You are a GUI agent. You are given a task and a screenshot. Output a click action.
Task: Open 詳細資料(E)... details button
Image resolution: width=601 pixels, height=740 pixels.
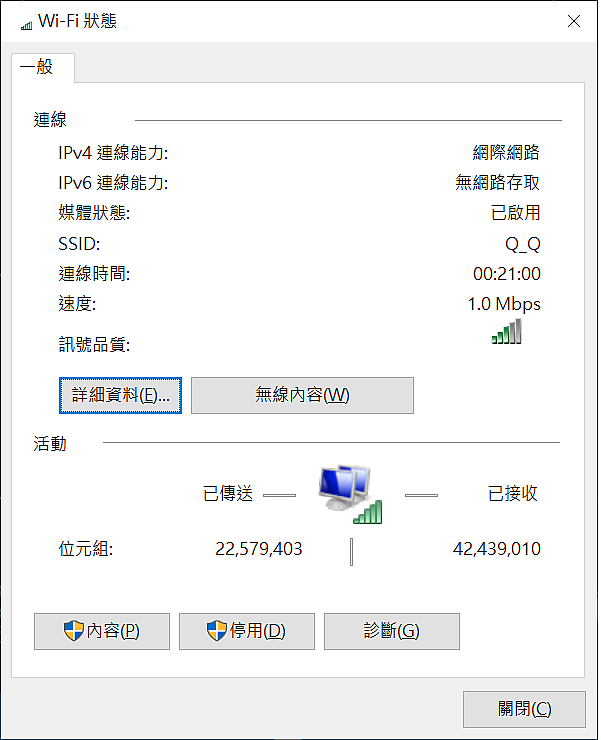(x=120, y=395)
